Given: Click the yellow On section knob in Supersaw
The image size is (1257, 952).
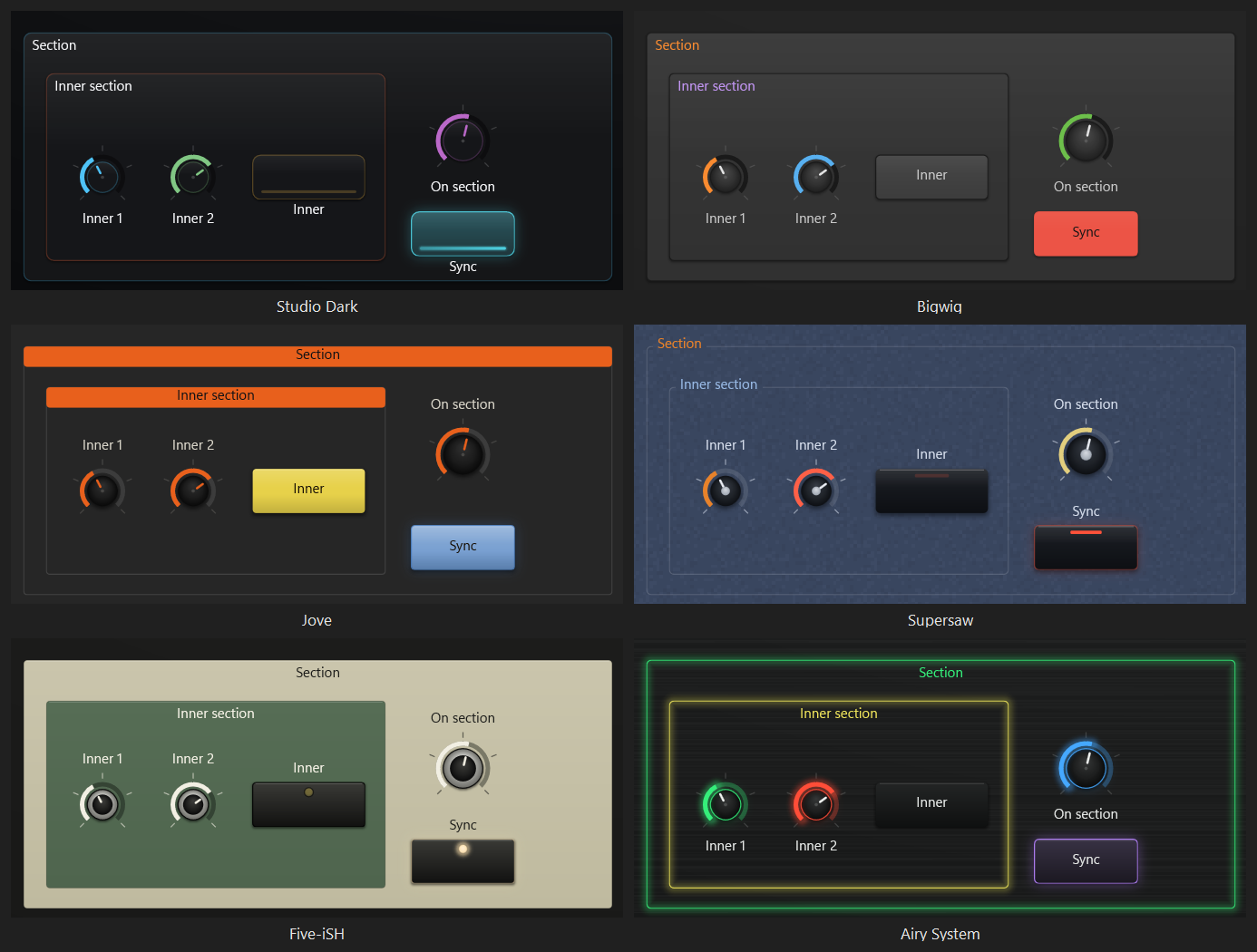Looking at the screenshot, I should [x=1086, y=453].
